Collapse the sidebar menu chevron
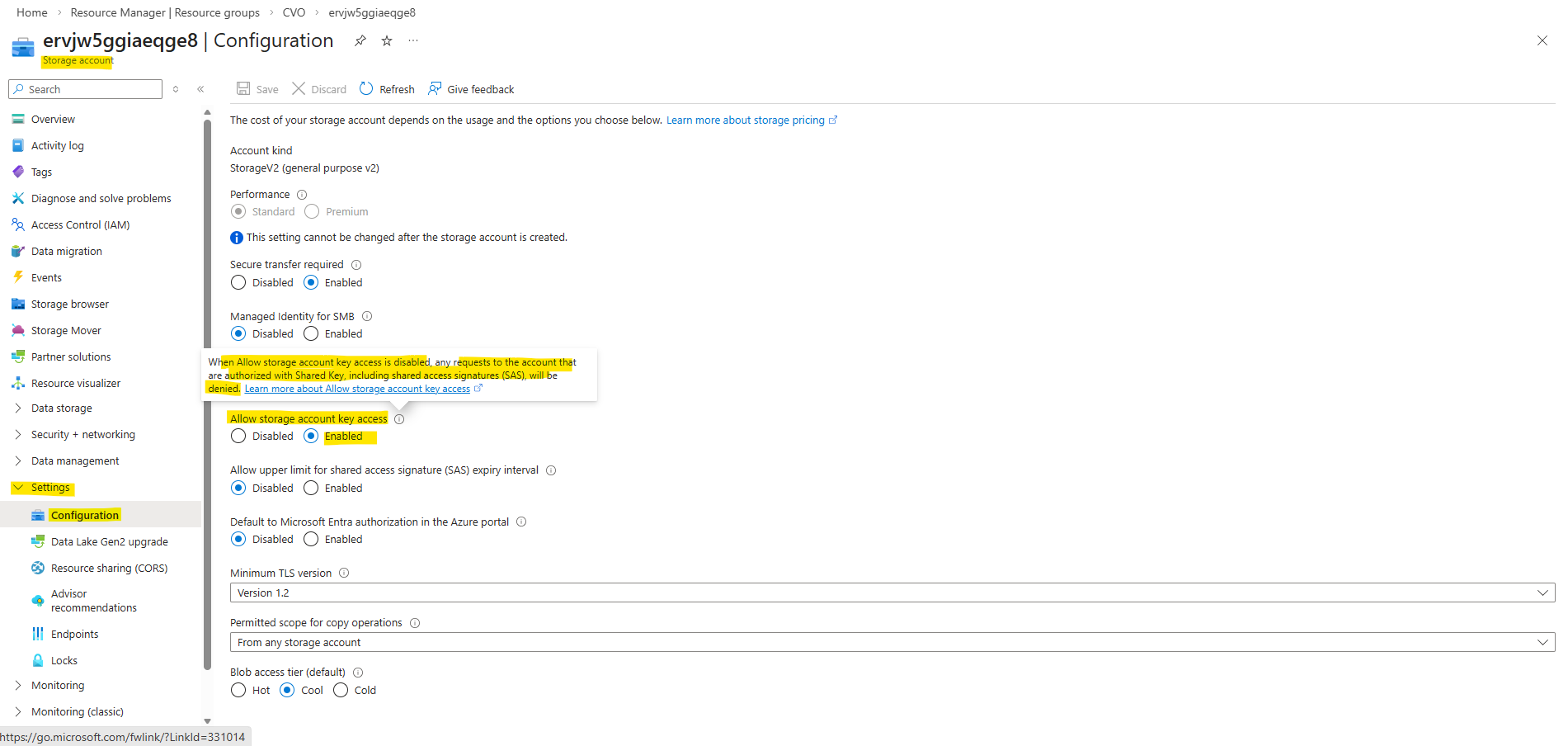The height and width of the screenshot is (746, 1568). (200, 89)
